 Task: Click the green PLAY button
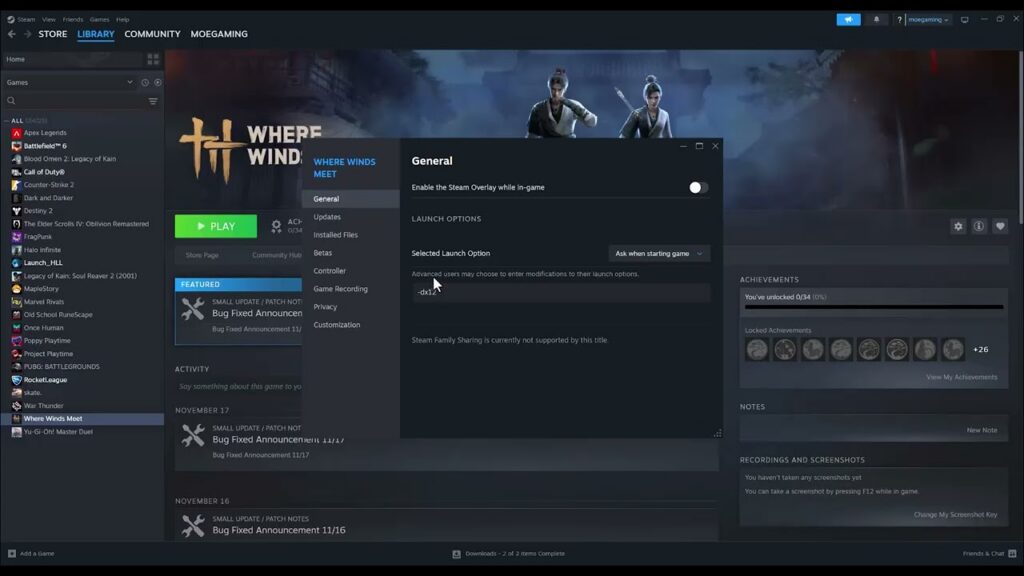pos(216,226)
